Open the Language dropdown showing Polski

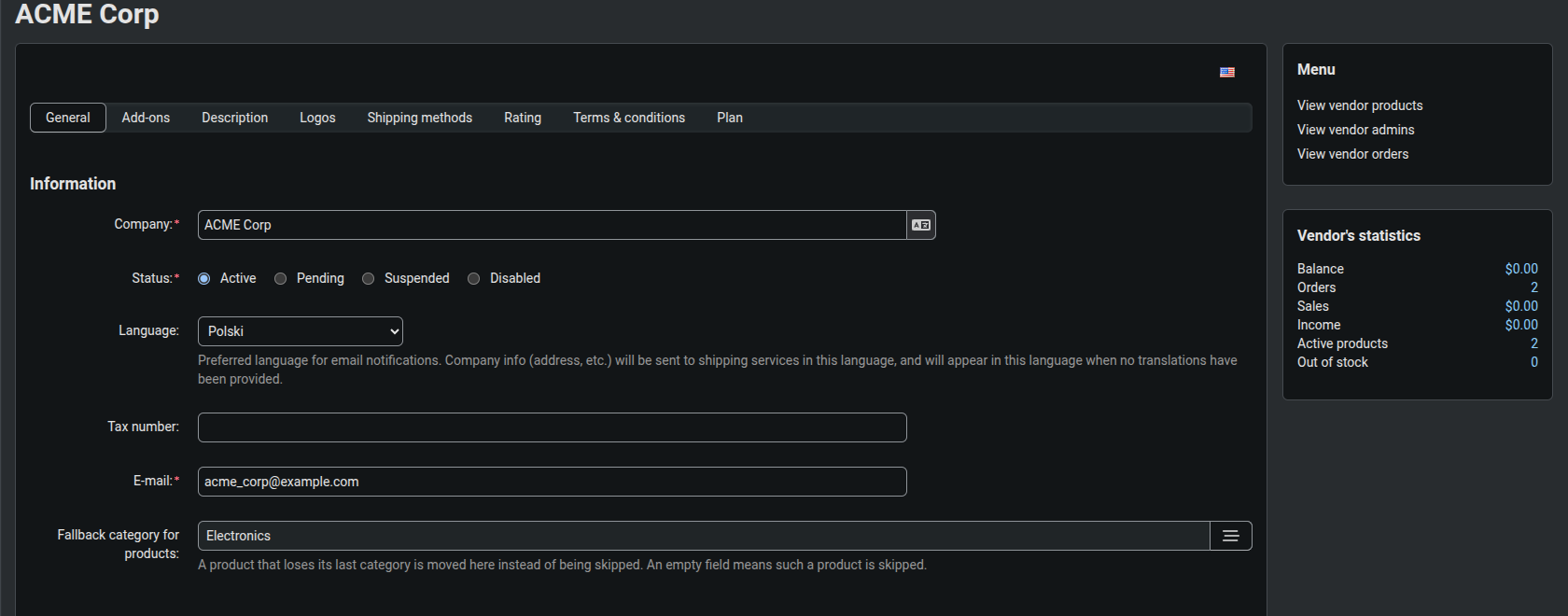point(301,331)
